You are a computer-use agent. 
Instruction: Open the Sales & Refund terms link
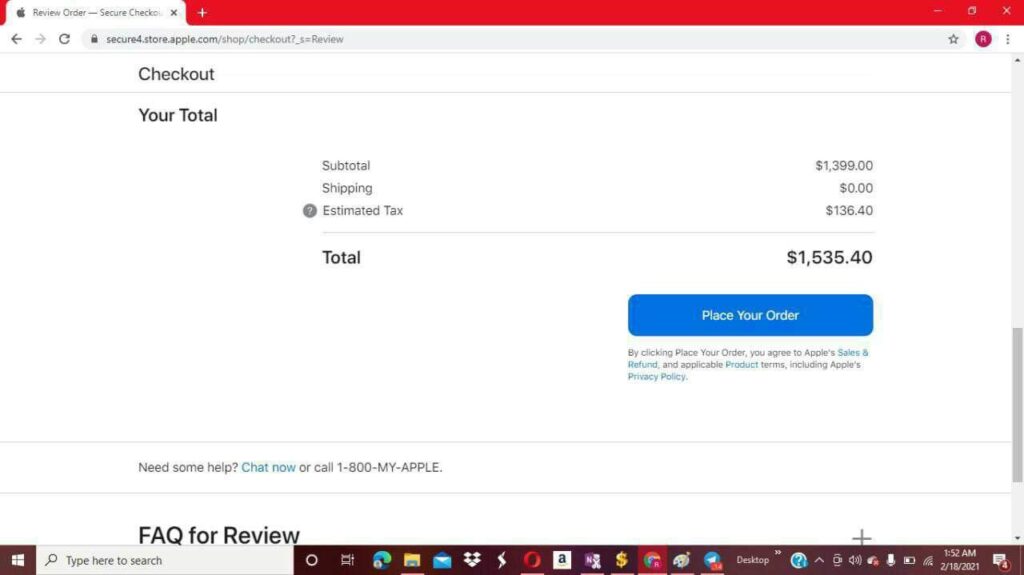pyautogui.click(x=852, y=352)
